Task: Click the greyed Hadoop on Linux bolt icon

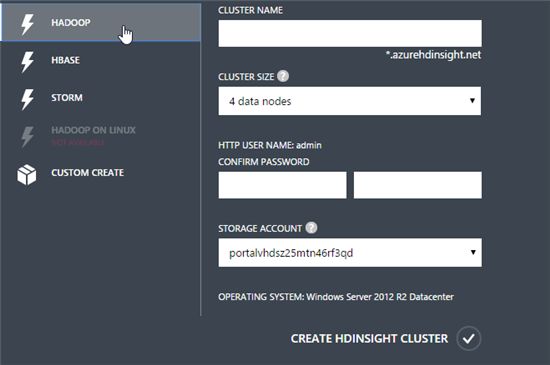Action: coord(27,137)
